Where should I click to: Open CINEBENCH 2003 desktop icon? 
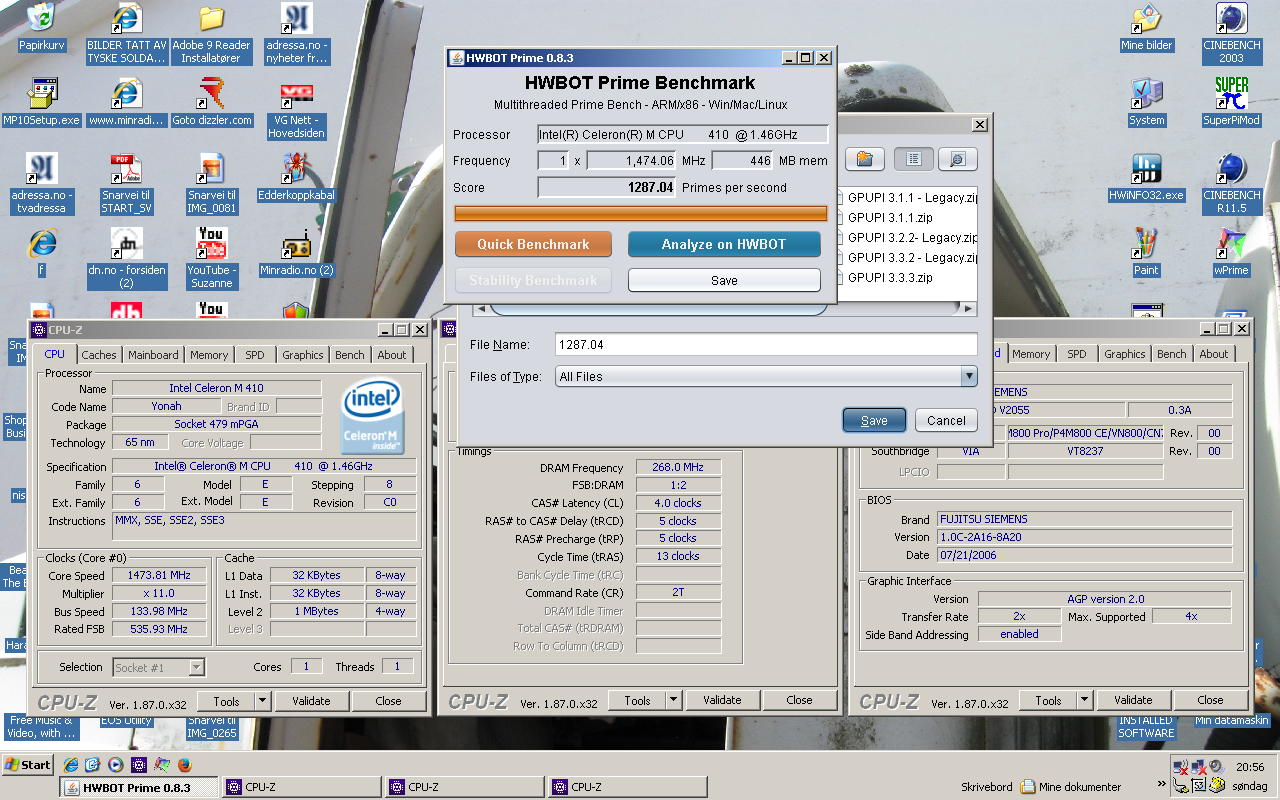pyautogui.click(x=1231, y=34)
